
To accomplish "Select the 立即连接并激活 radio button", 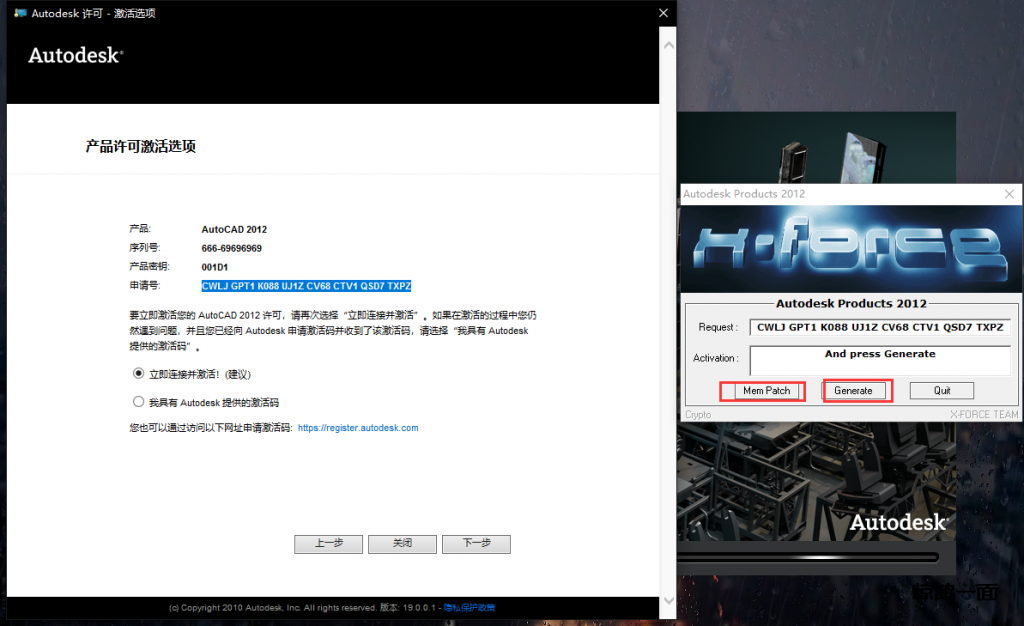I will point(139,374).
